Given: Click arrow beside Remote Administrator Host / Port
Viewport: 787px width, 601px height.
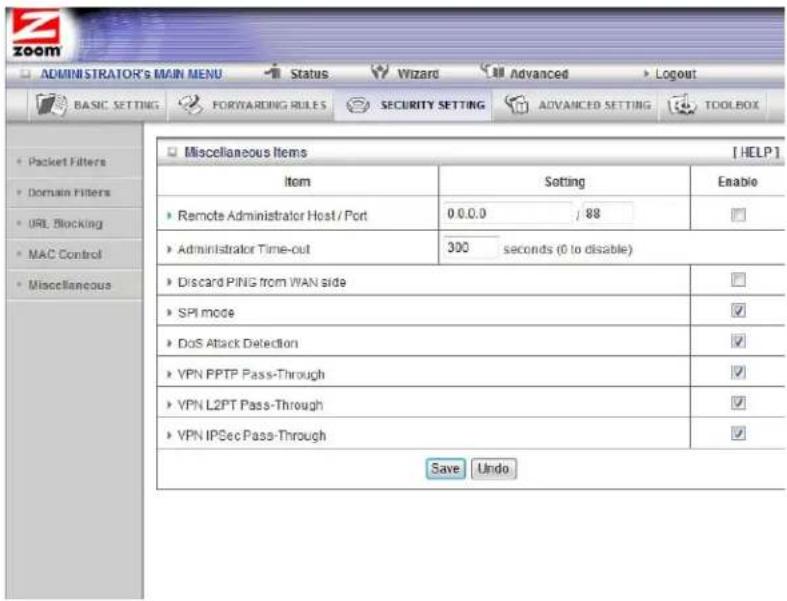Looking at the screenshot, I should 169,215.
